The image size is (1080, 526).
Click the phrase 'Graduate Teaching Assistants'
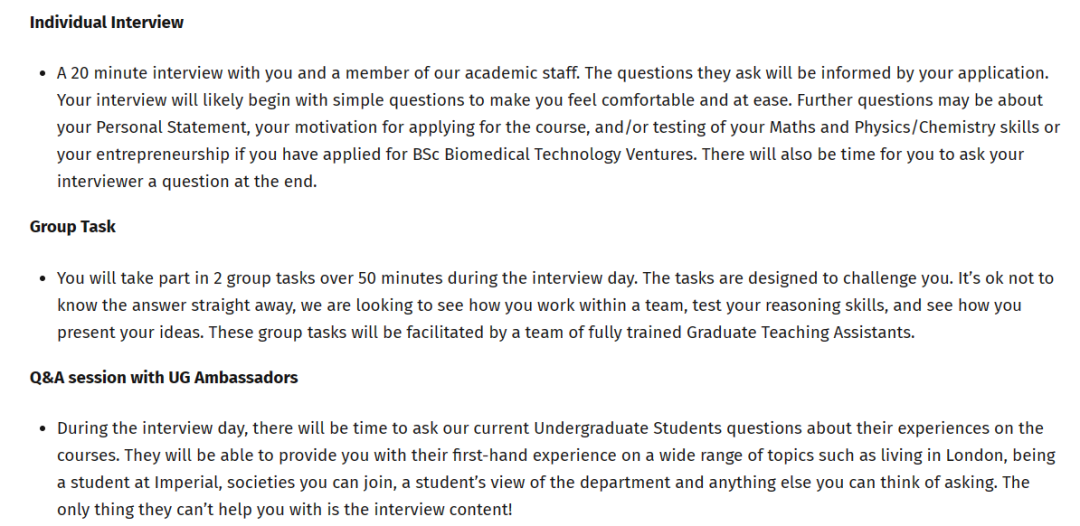tap(800, 333)
